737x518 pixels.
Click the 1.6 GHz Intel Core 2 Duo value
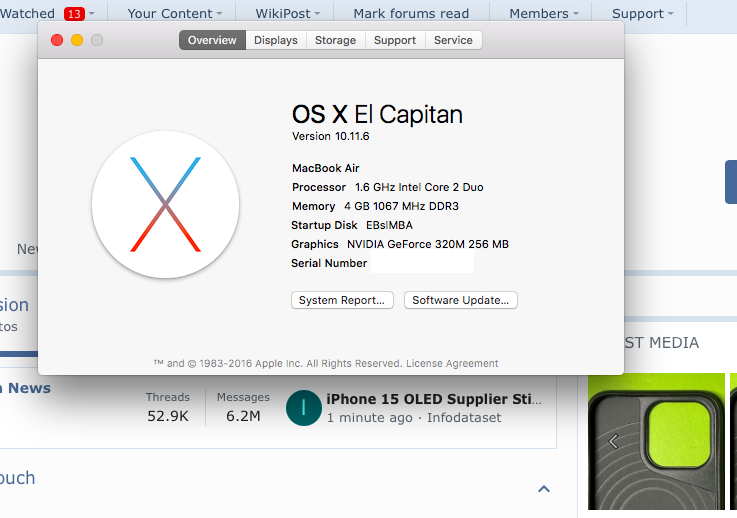(x=419, y=187)
